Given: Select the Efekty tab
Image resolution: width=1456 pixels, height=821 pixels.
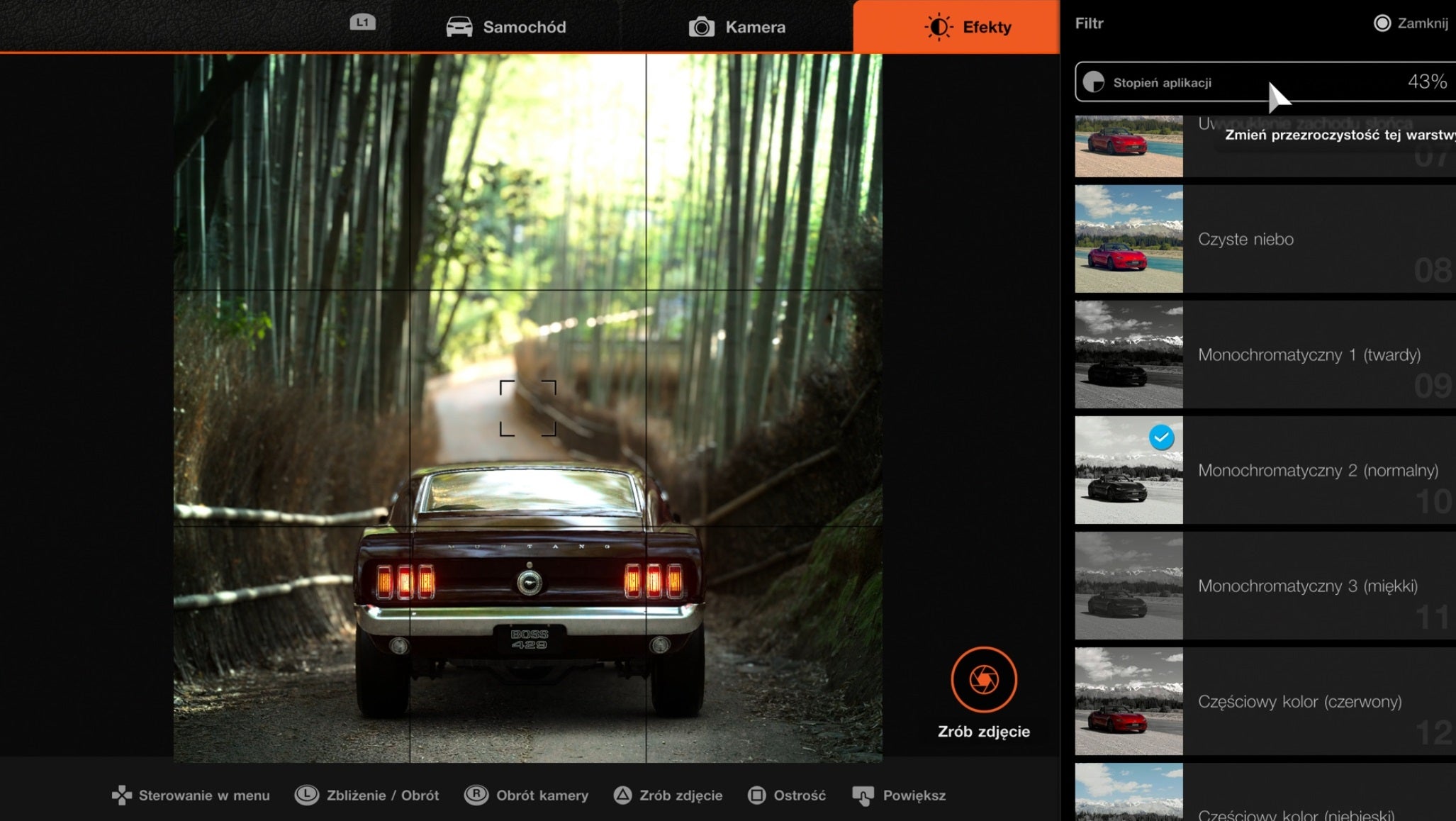Looking at the screenshot, I should pyautogui.click(x=956, y=27).
